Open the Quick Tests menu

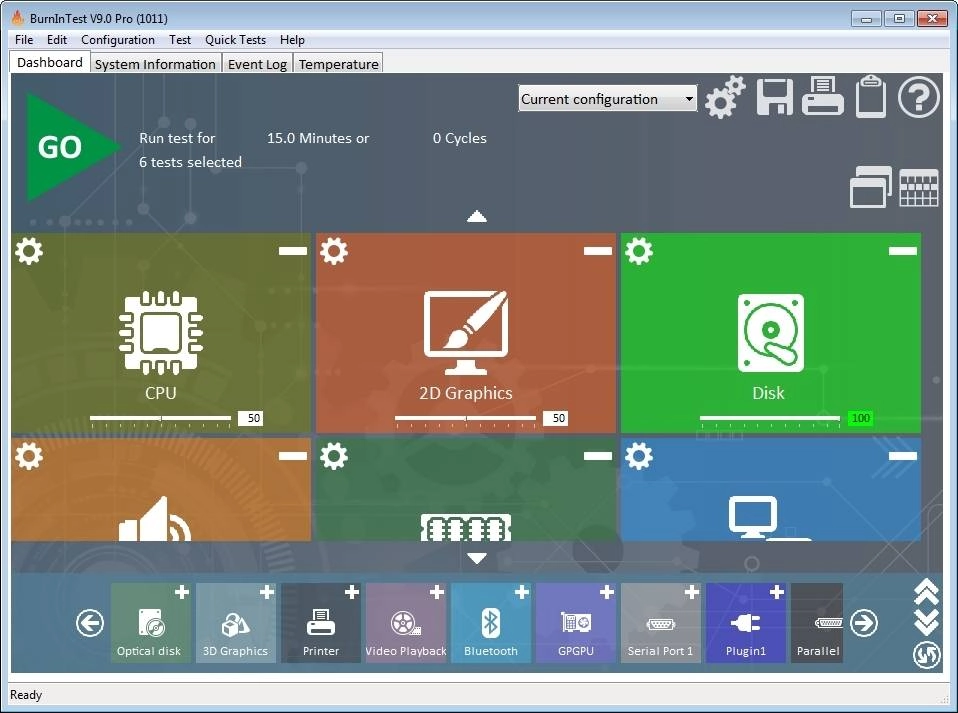(x=235, y=40)
